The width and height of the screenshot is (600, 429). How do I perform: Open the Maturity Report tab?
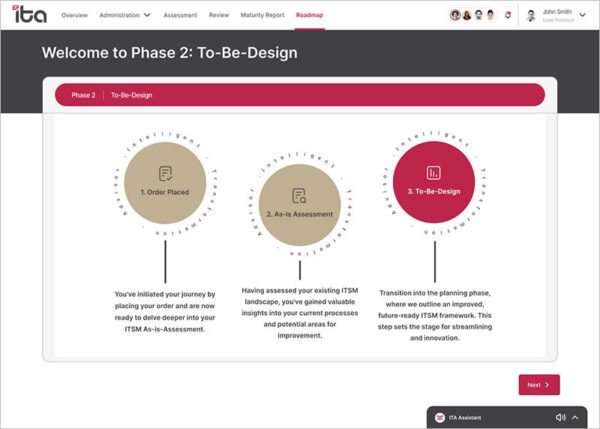(262, 16)
